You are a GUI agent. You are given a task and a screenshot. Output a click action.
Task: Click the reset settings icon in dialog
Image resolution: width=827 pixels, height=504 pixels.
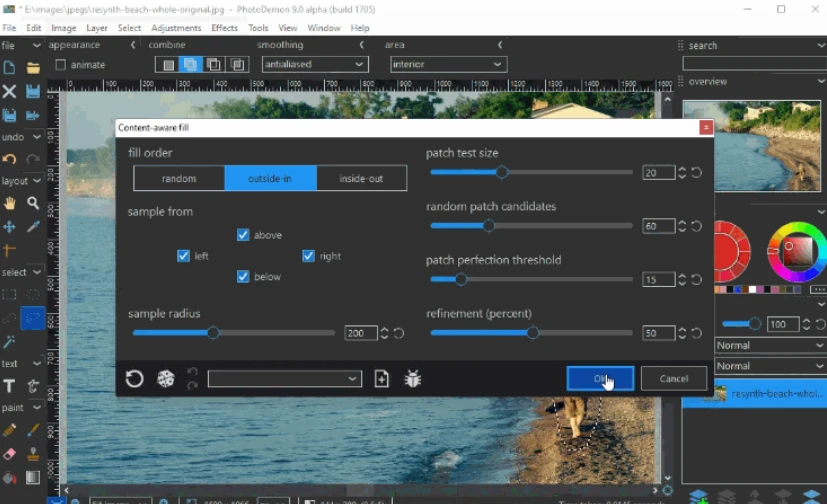(x=134, y=379)
